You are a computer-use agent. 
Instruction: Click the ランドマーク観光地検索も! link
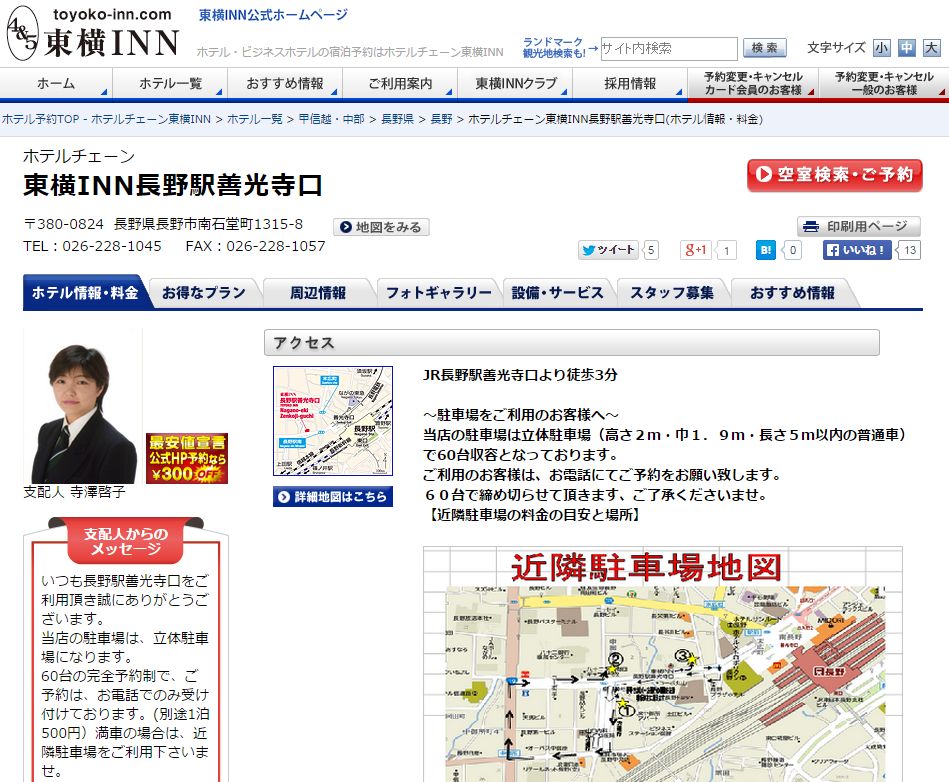(554, 48)
